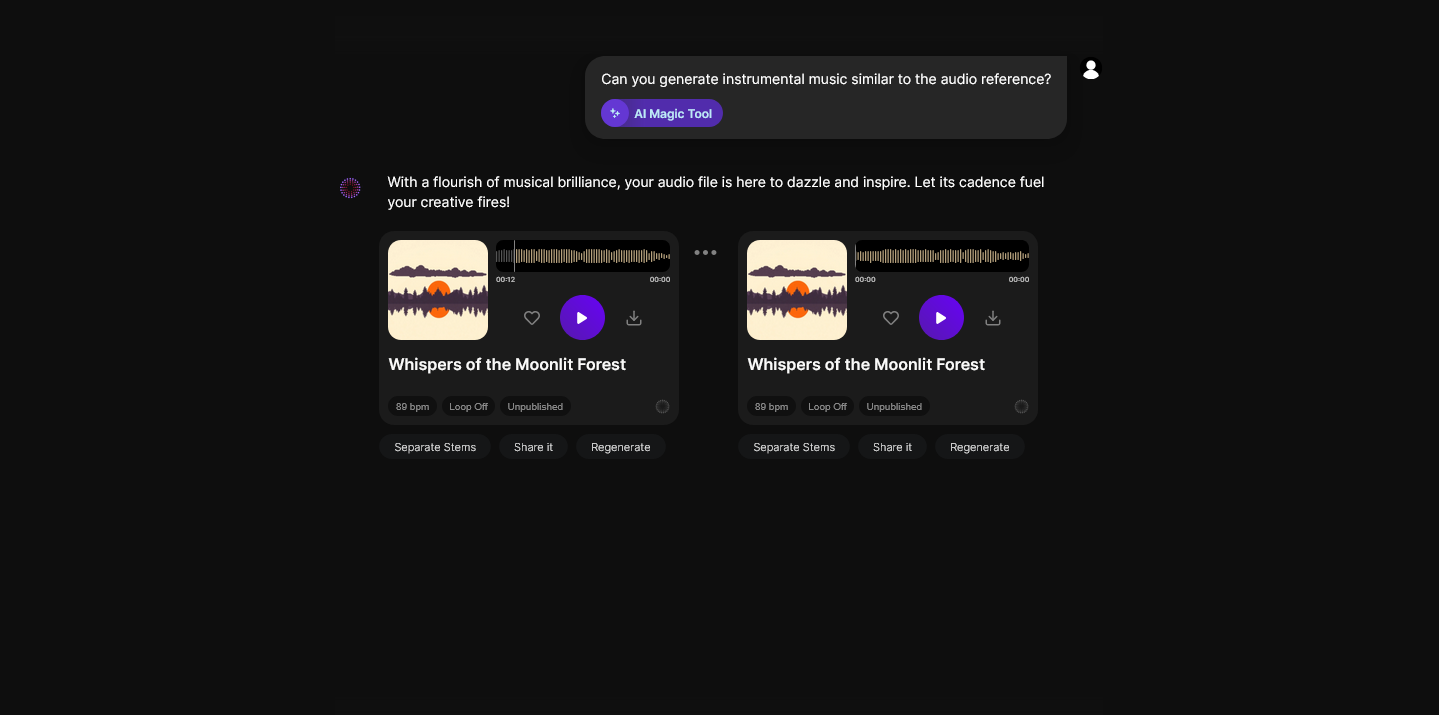Download the right track
The height and width of the screenshot is (715, 1439).
(x=993, y=318)
